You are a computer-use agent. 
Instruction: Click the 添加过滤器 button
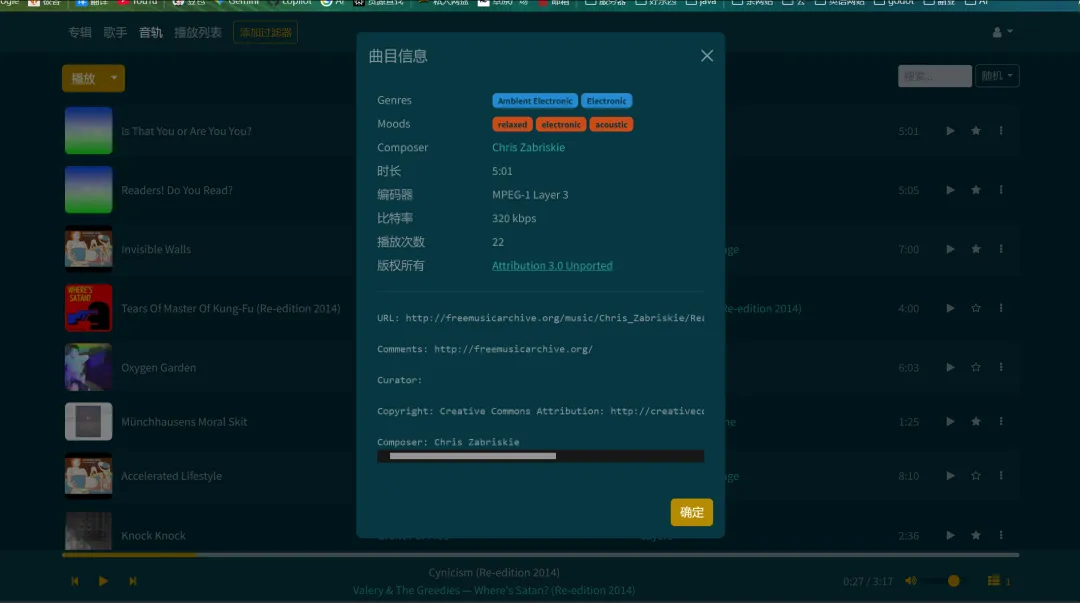265,32
